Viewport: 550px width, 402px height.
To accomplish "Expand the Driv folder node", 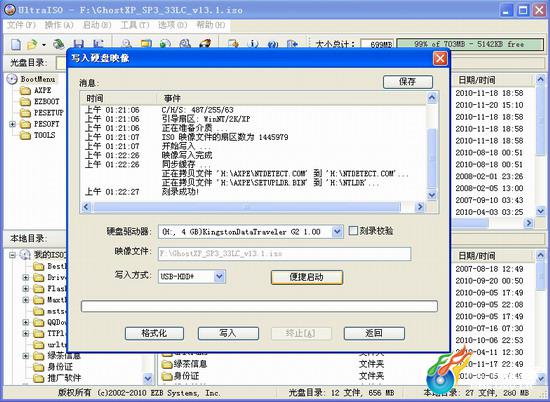I will pos(26,277).
